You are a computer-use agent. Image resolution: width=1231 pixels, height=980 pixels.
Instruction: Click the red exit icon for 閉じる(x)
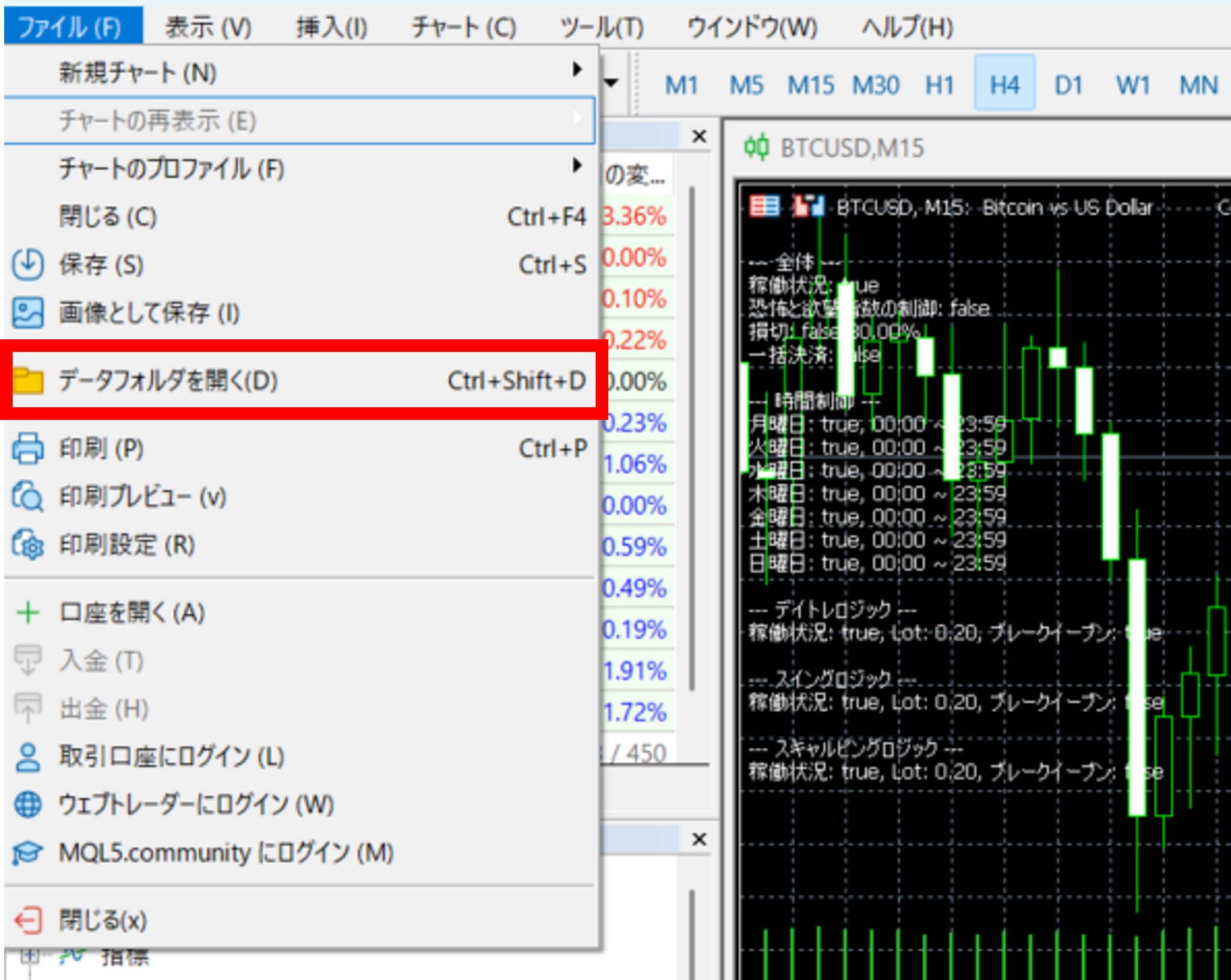point(28,921)
